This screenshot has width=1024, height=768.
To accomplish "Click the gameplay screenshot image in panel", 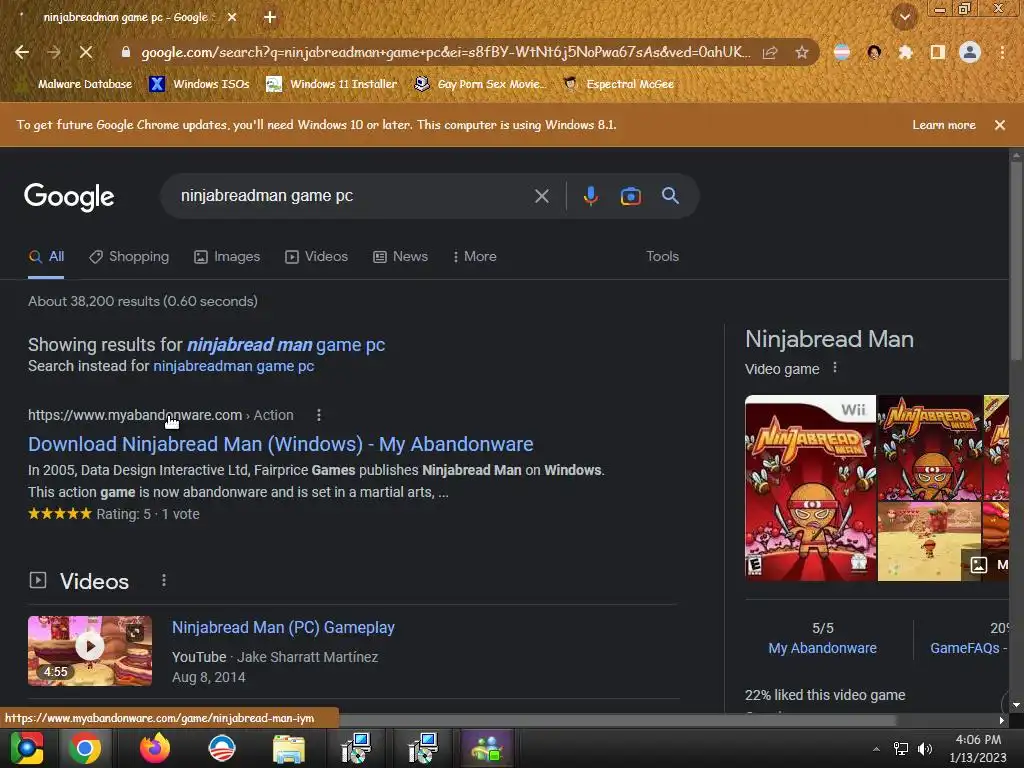I will [929, 541].
